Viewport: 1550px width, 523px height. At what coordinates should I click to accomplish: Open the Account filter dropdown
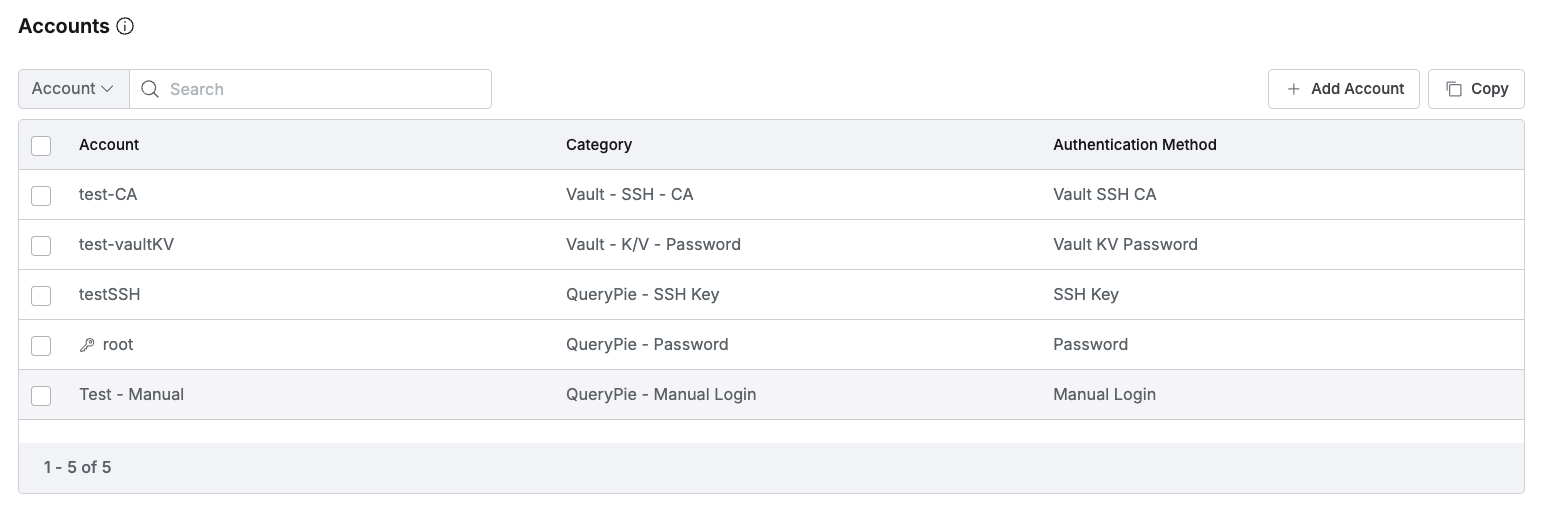74,89
